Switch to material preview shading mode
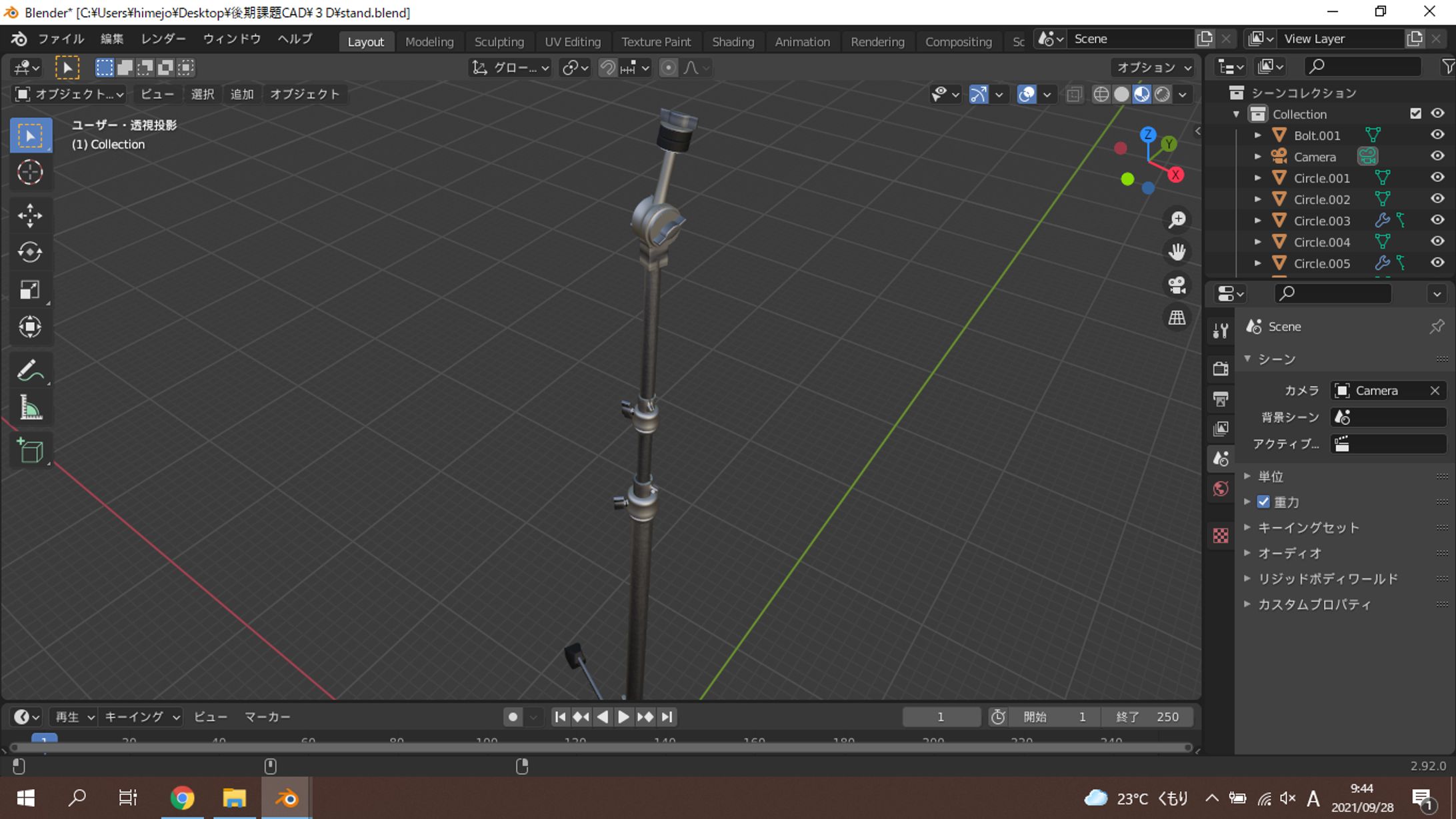Screen dimensions: 1456x819 [1142, 95]
